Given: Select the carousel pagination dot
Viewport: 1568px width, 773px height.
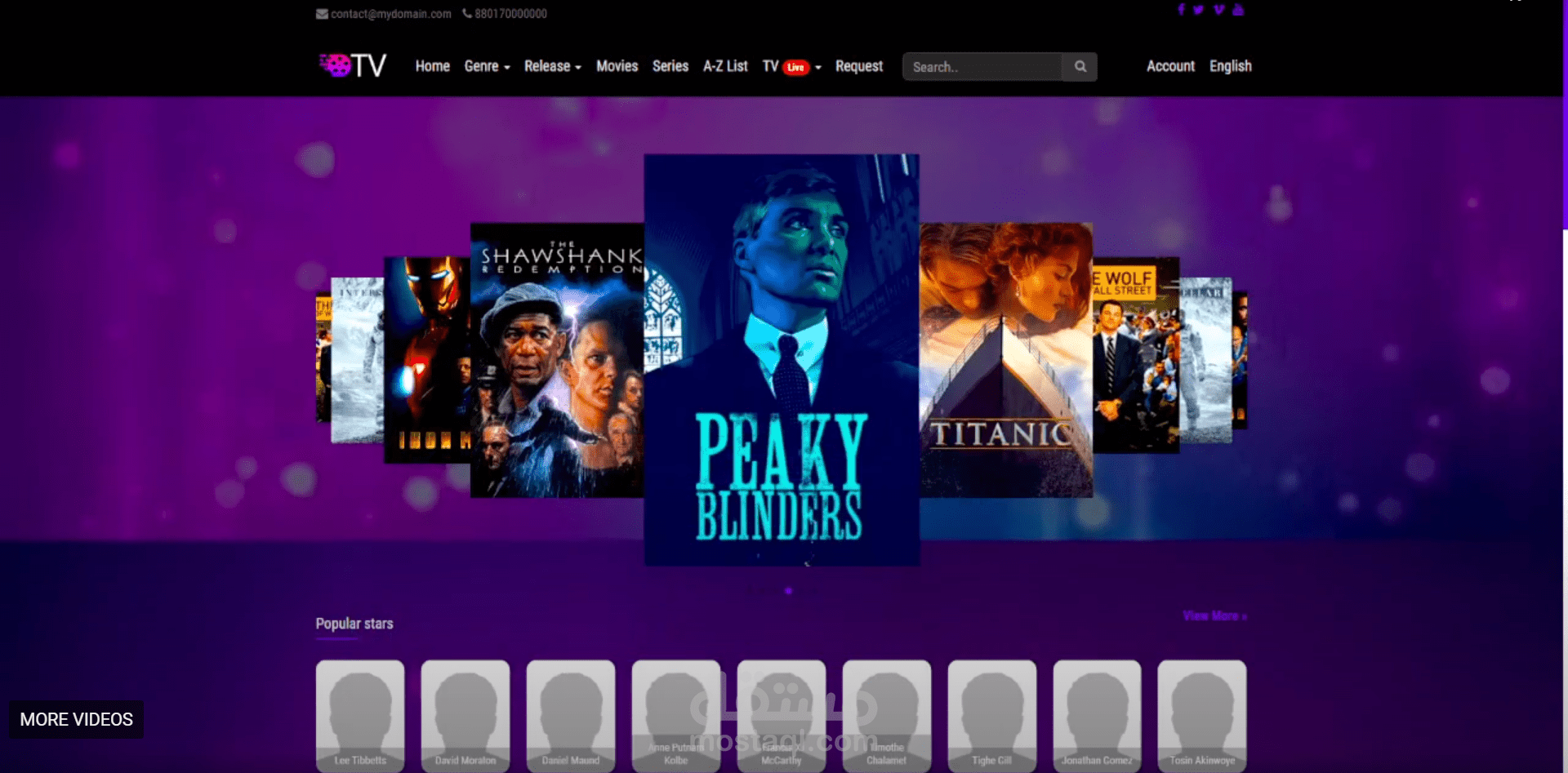Looking at the screenshot, I should pyautogui.click(x=787, y=590).
